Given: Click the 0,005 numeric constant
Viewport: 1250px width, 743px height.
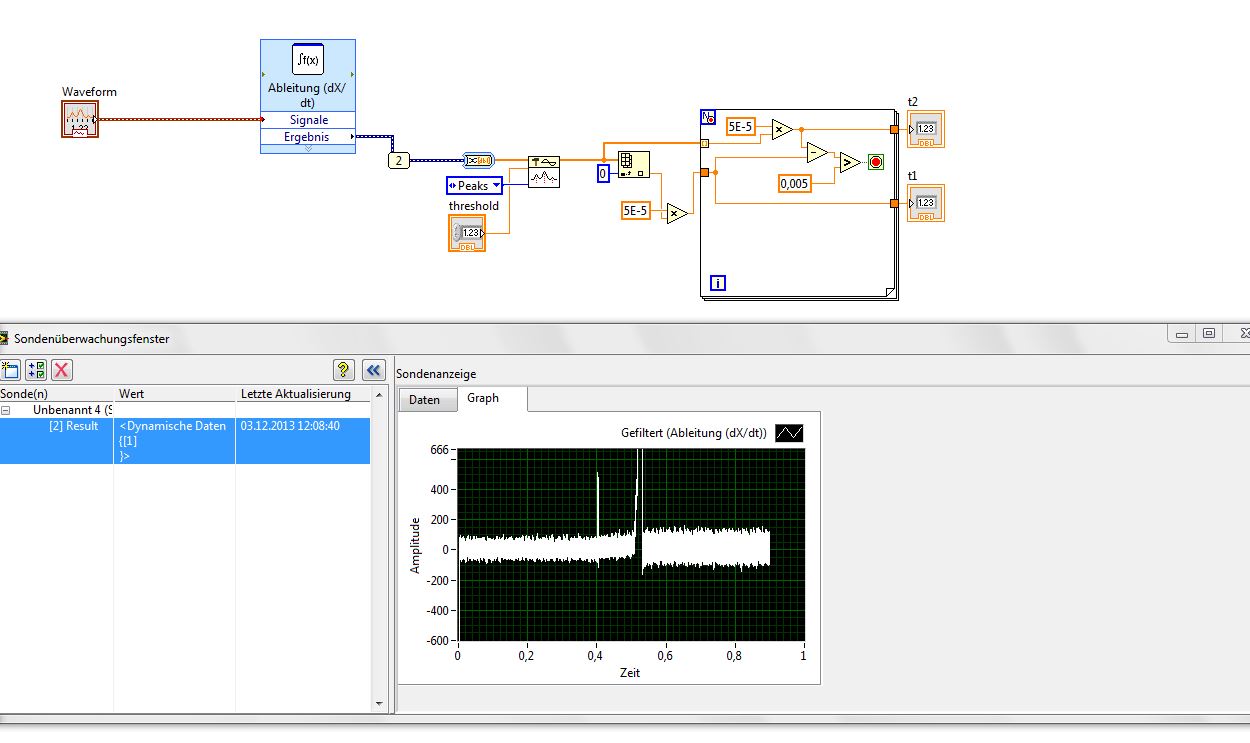Looking at the screenshot, I should pos(794,184).
